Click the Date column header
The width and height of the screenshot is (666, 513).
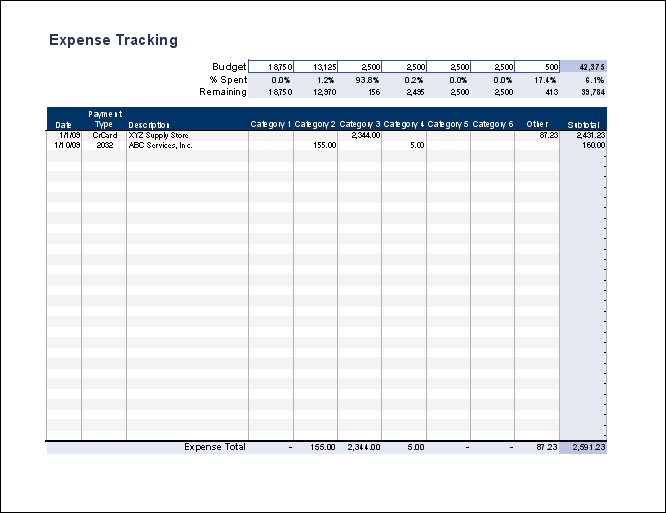pyautogui.click(x=63, y=124)
